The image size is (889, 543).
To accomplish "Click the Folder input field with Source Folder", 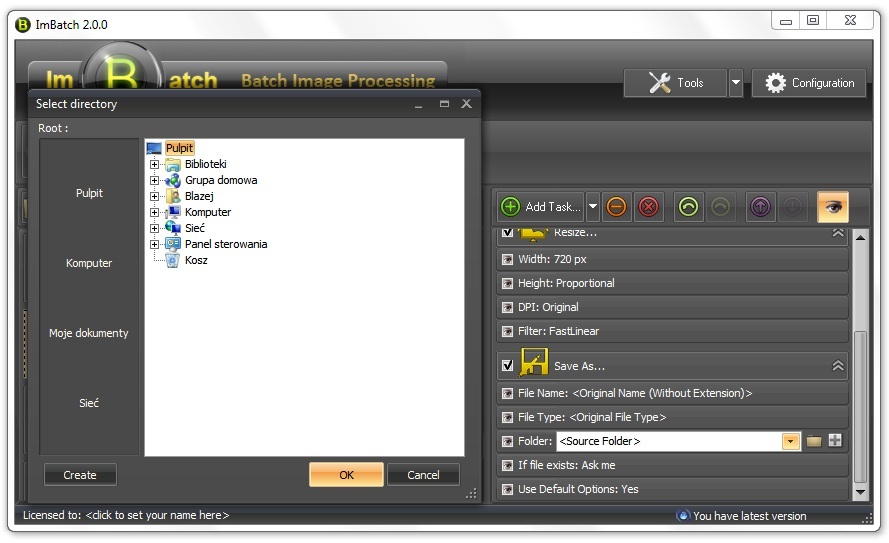I will pos(669,441).
